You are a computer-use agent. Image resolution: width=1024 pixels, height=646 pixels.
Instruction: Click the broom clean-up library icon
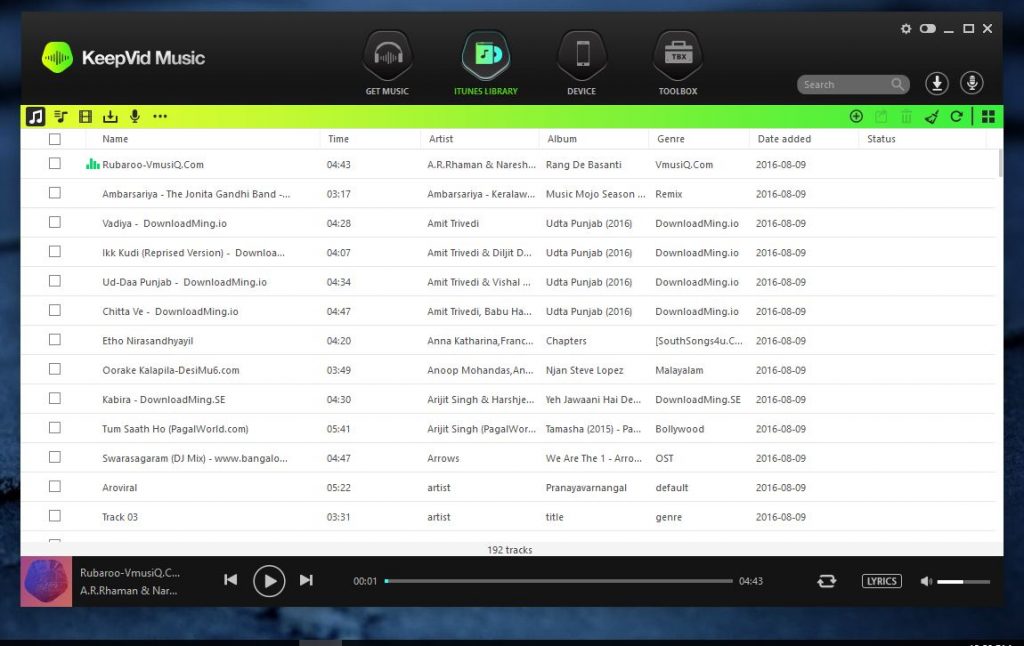tap(932, 117)
